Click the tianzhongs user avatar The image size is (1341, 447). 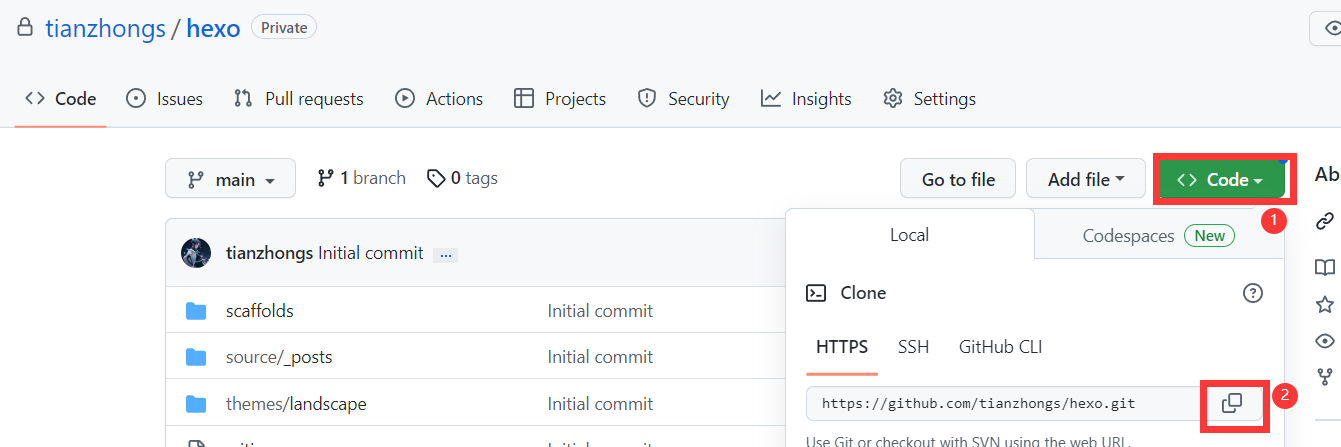pyautogui.click(x=196, y=253)
